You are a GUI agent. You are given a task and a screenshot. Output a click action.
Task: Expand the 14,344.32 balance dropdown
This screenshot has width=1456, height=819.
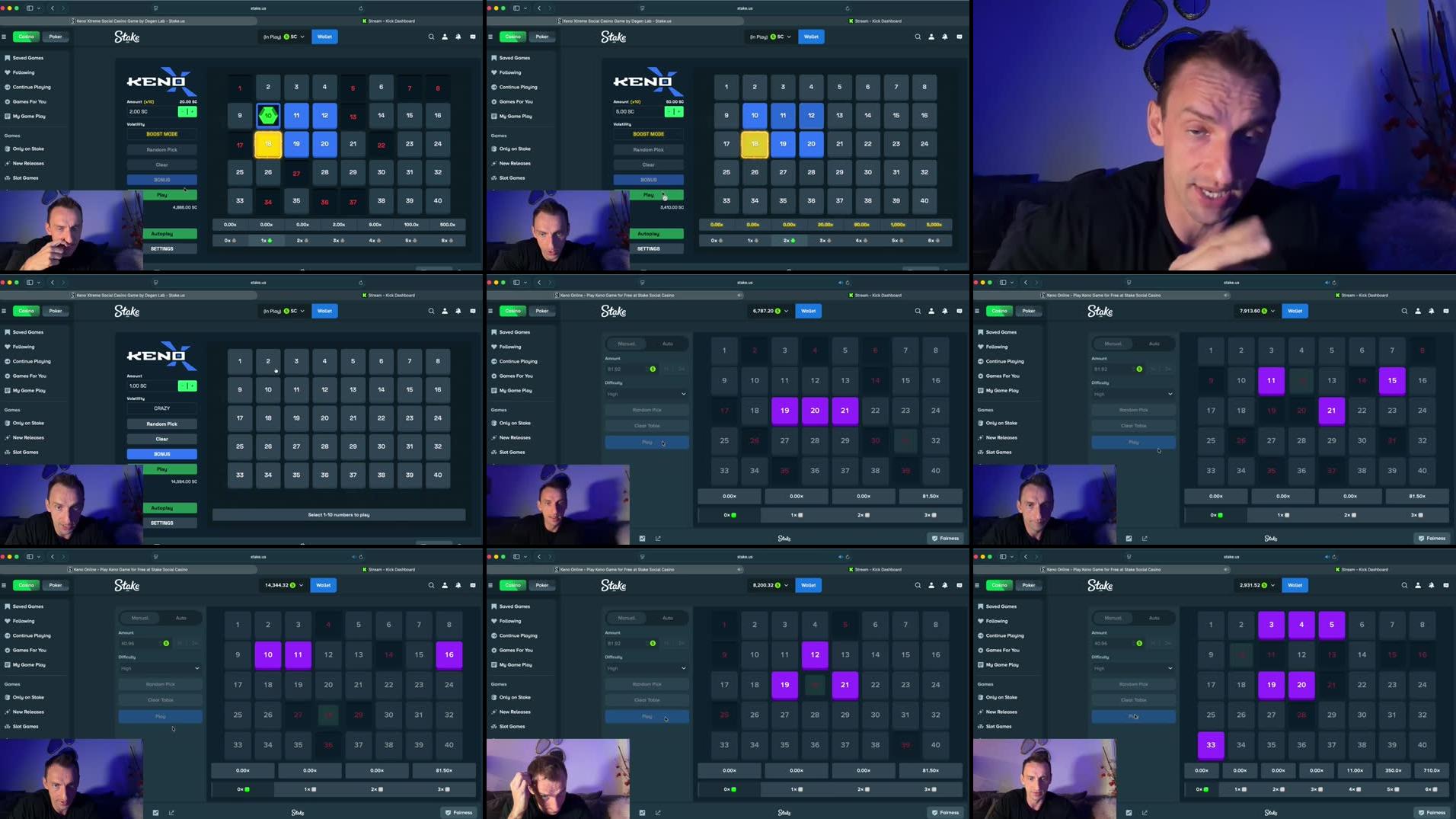(x=301, y=585)
